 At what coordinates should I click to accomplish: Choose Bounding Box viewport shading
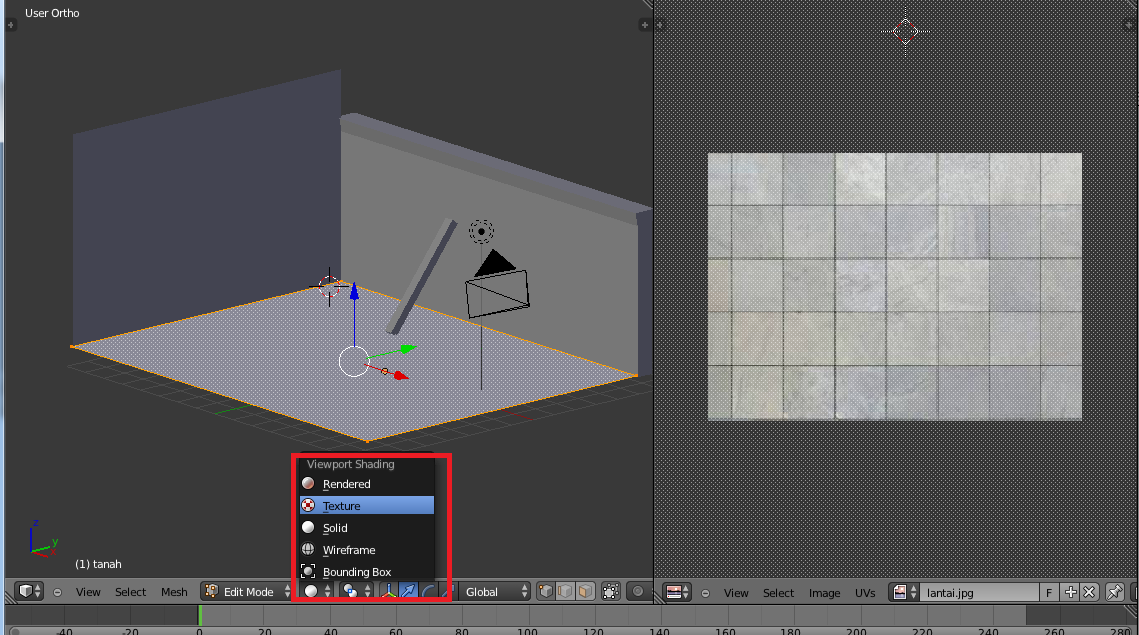coord(367,572)
